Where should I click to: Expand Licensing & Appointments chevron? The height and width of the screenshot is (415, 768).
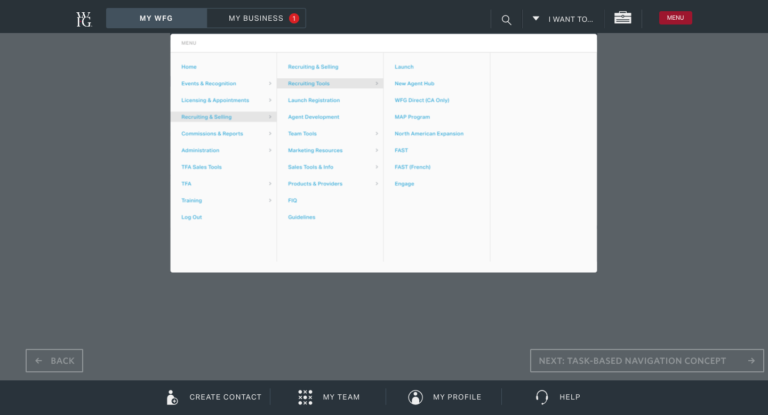pos(270,100)
